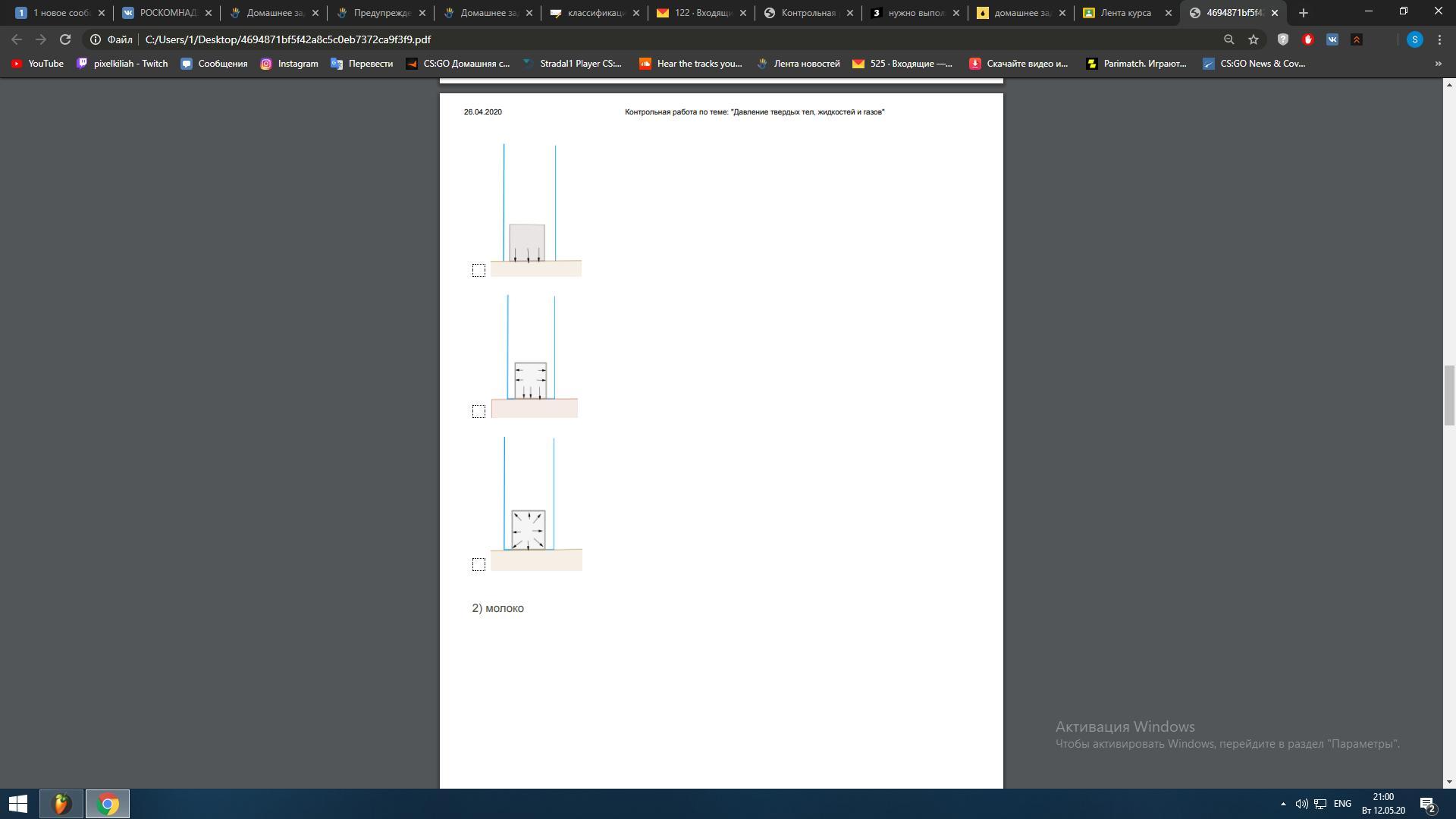Open the zoom magnifier icon in address bar
This screenshot has width=1456, height=819.
(x=1228, y=39)
